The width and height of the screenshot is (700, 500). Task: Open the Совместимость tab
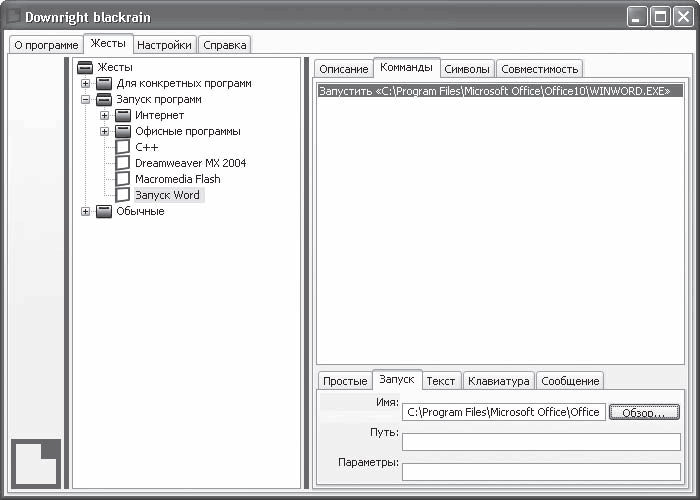pyautogui.click(x=539, y=69)
